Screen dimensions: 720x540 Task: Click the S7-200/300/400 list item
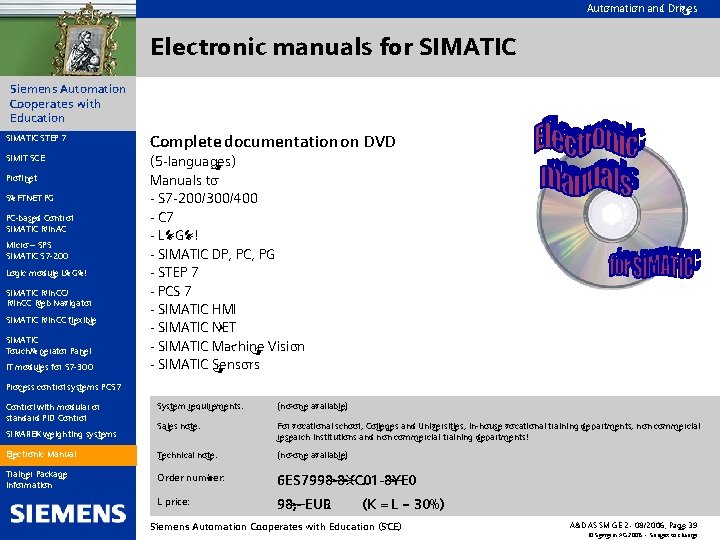pyautogui.click(x=204, y=198)
